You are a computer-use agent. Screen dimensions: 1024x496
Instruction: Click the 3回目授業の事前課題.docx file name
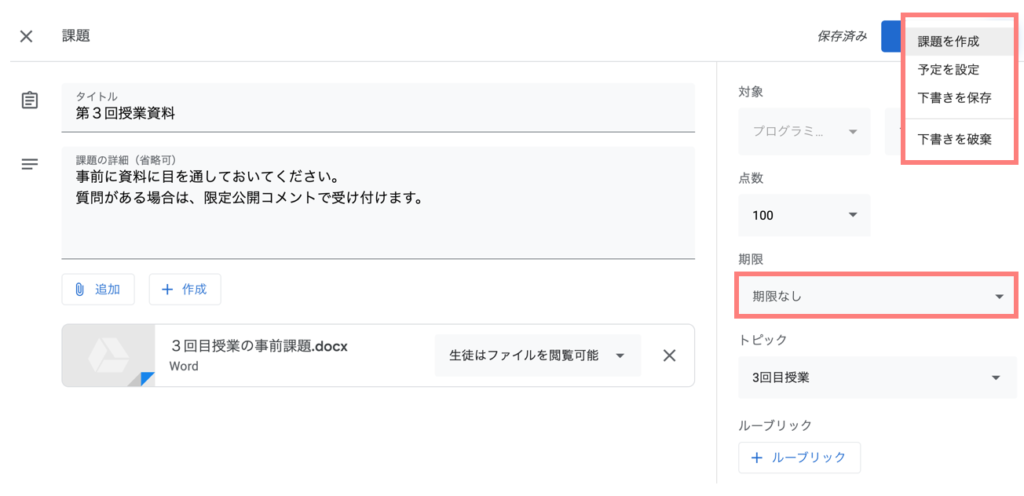pos(259,347)
